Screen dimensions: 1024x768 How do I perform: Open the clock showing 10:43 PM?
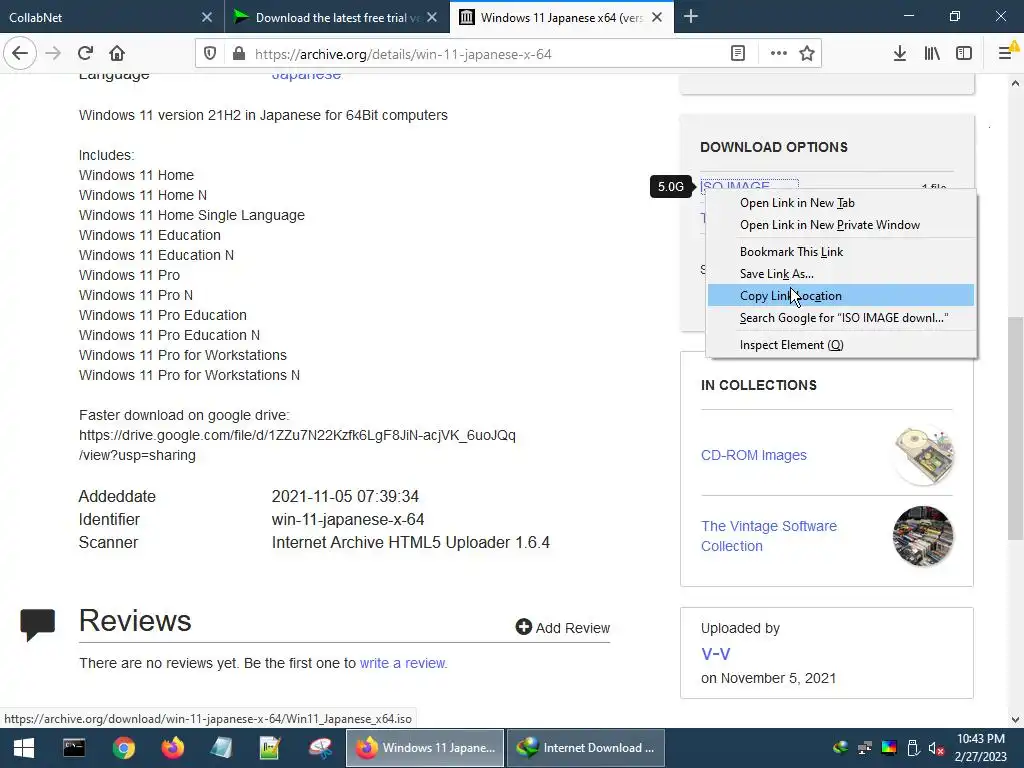click(x=981, y=748)
